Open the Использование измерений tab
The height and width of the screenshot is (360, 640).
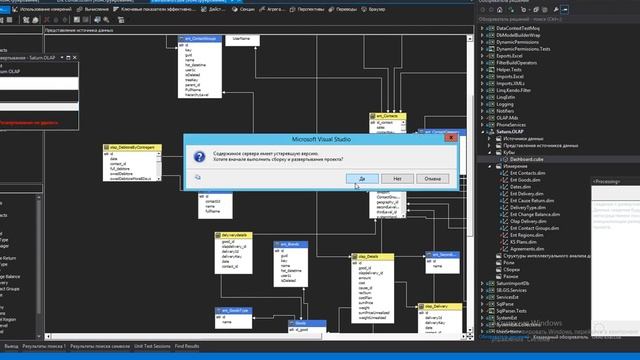tap(42, 9)
